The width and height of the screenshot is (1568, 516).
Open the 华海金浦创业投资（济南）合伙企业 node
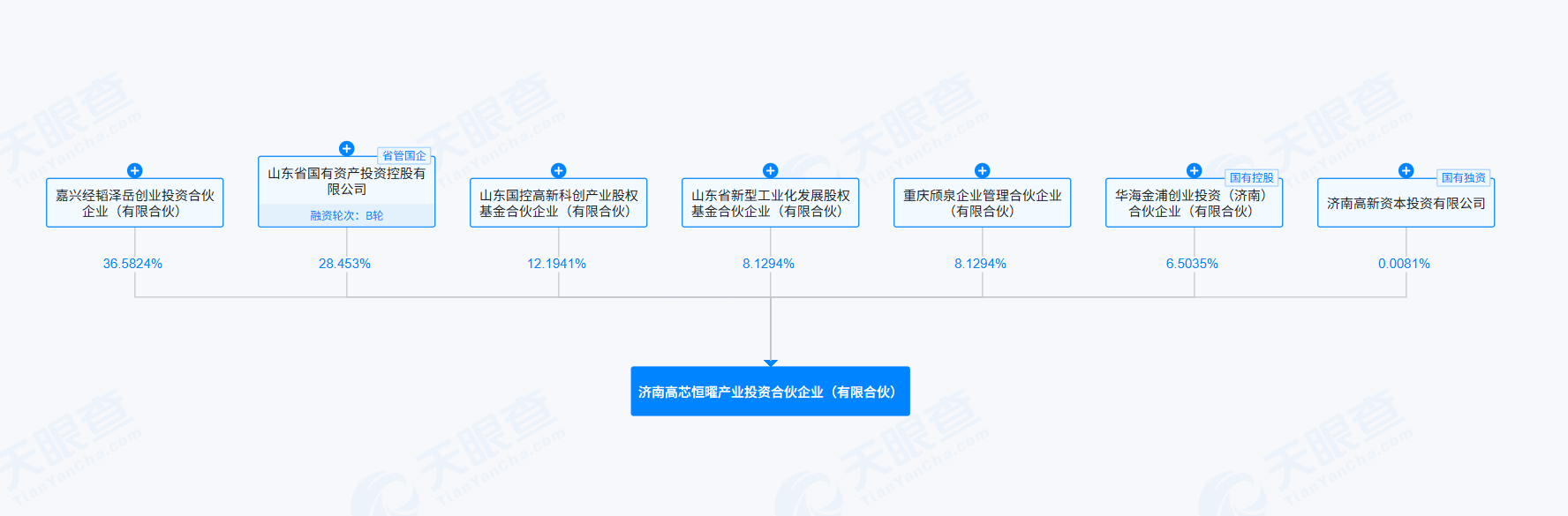click(1194, 204)
